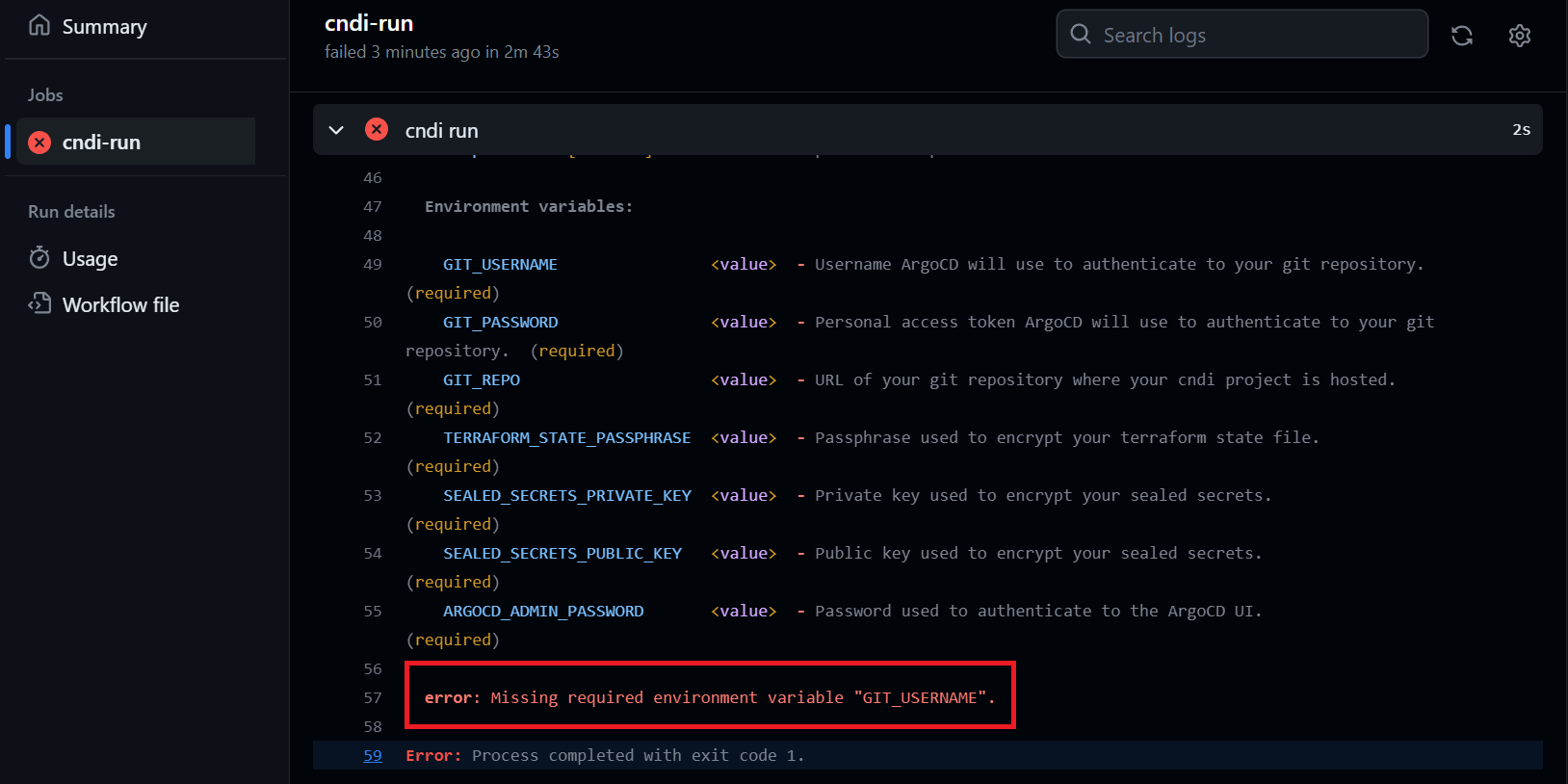Click line number 49
This screenshot has width=1568, height=784.
pyautogui.click(x=373, y=265)
